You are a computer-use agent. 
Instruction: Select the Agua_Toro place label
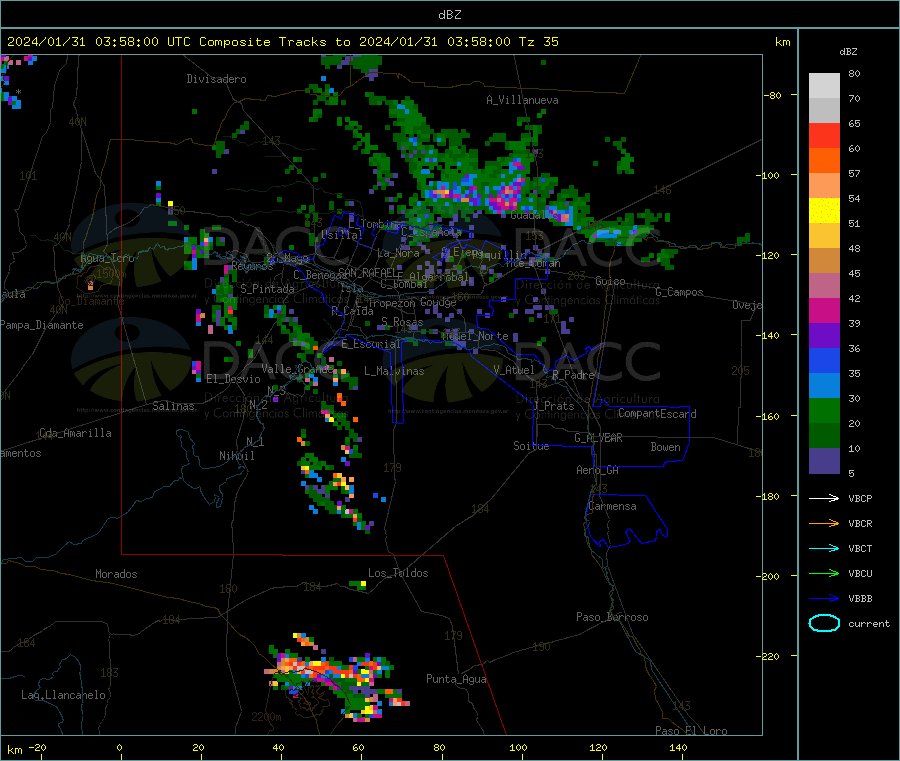[107, 258]
